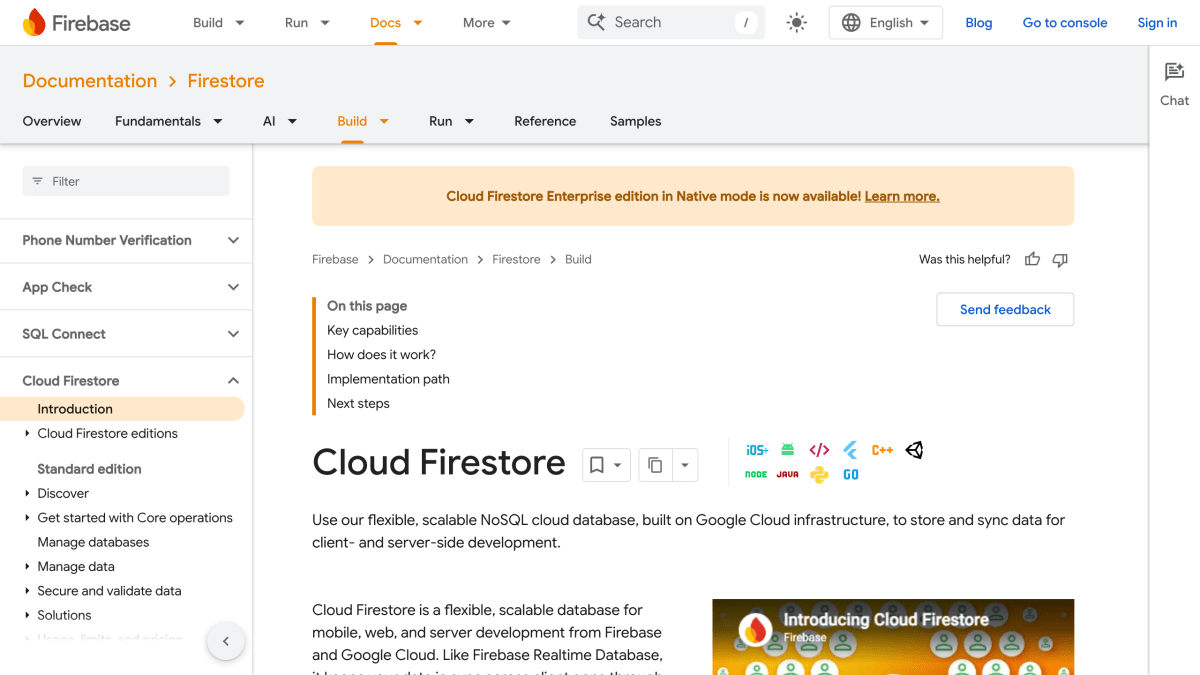Click the search magnifier icon
1200x675 pixels.
tap(596, 22)
